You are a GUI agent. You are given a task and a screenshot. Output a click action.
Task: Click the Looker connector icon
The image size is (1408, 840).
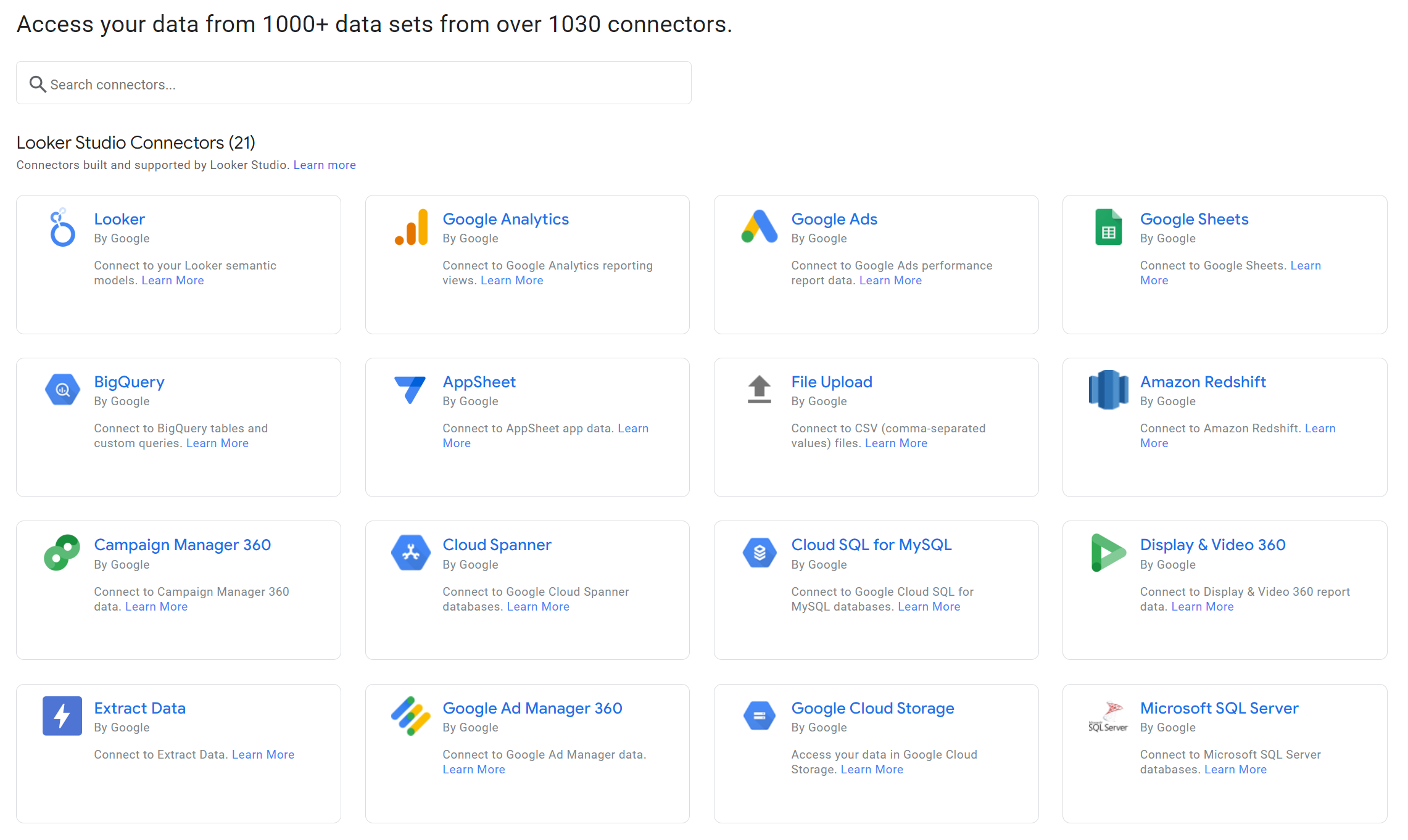click(62, 228)
